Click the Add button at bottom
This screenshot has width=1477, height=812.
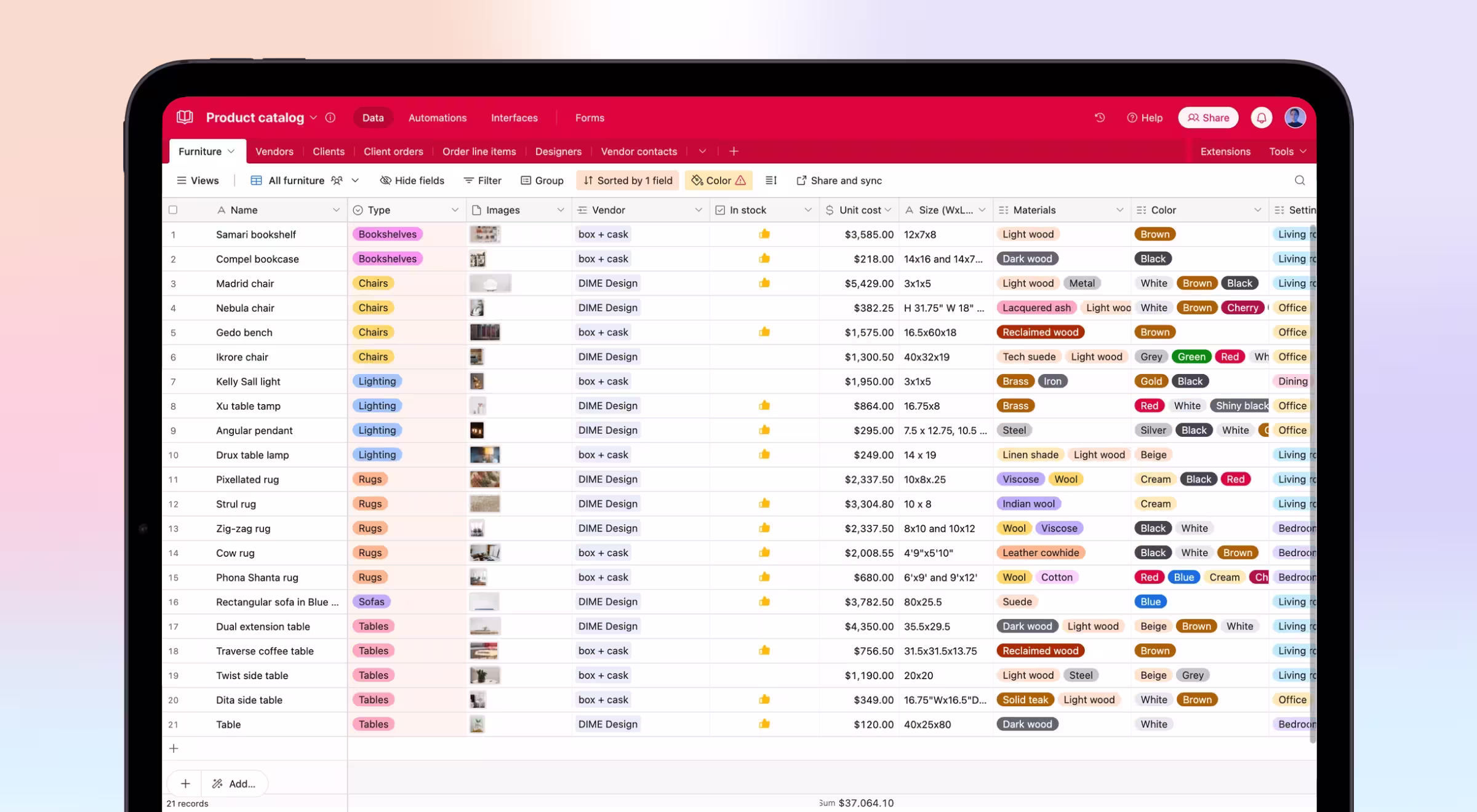click(x=234, y=784)
